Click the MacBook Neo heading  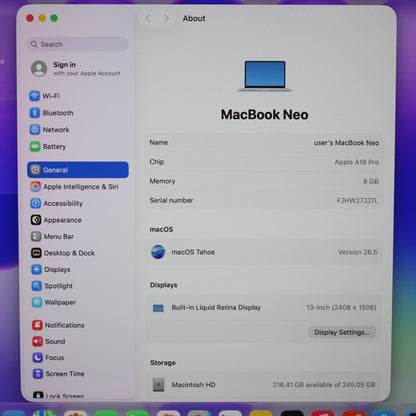coord(265,114)
